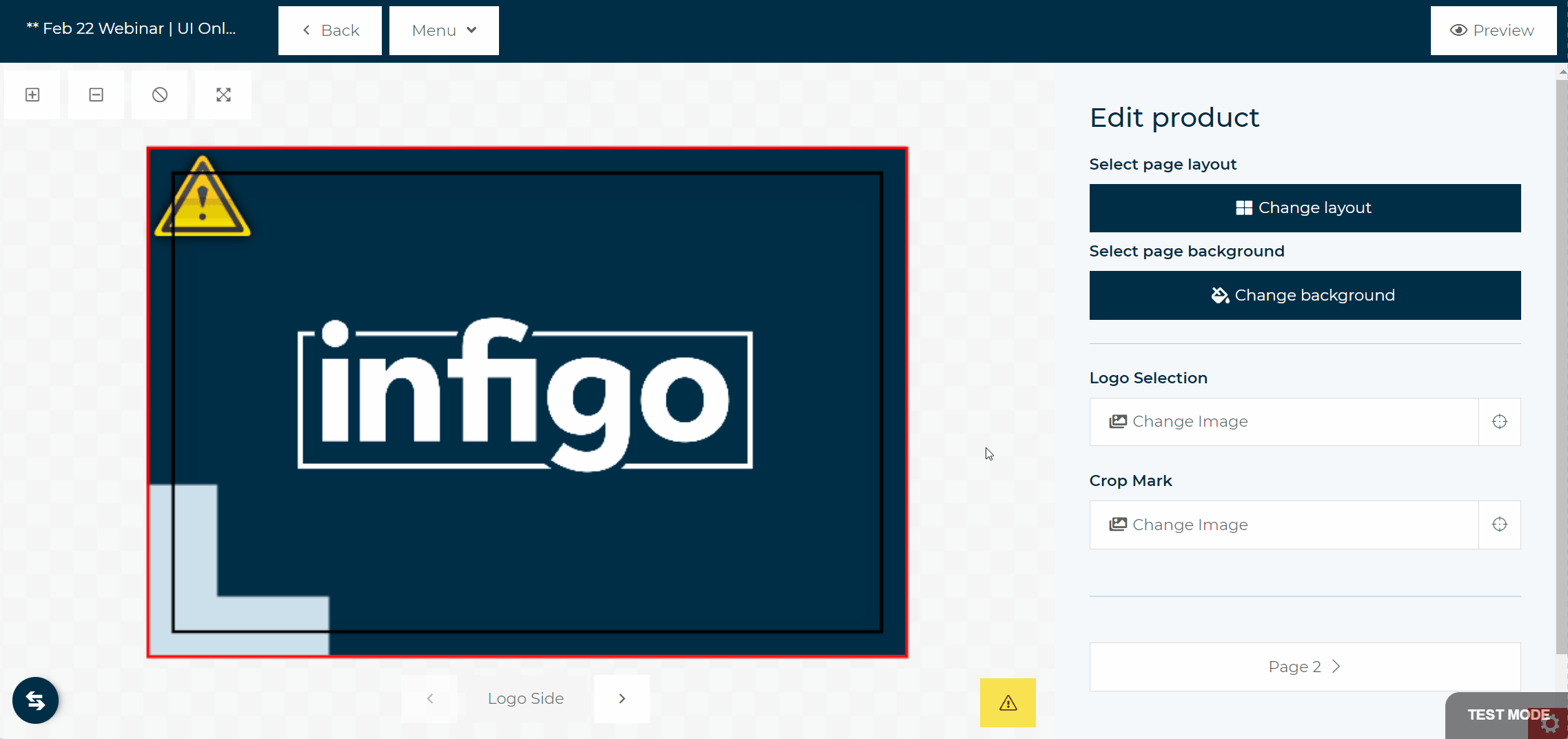Viewport: 1568px width, 739px height.
Task: Go to previous page before Logo Side
Action: 429,698
